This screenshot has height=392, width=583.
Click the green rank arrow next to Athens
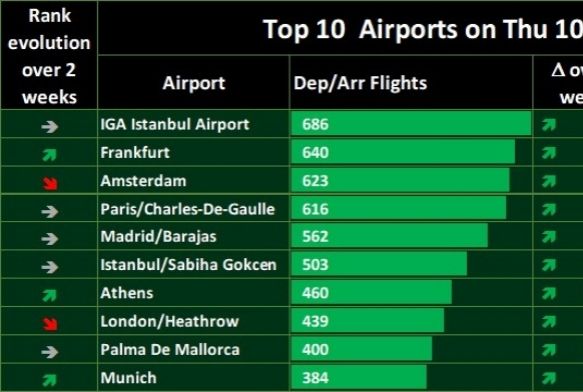click(x=49, y=296)
